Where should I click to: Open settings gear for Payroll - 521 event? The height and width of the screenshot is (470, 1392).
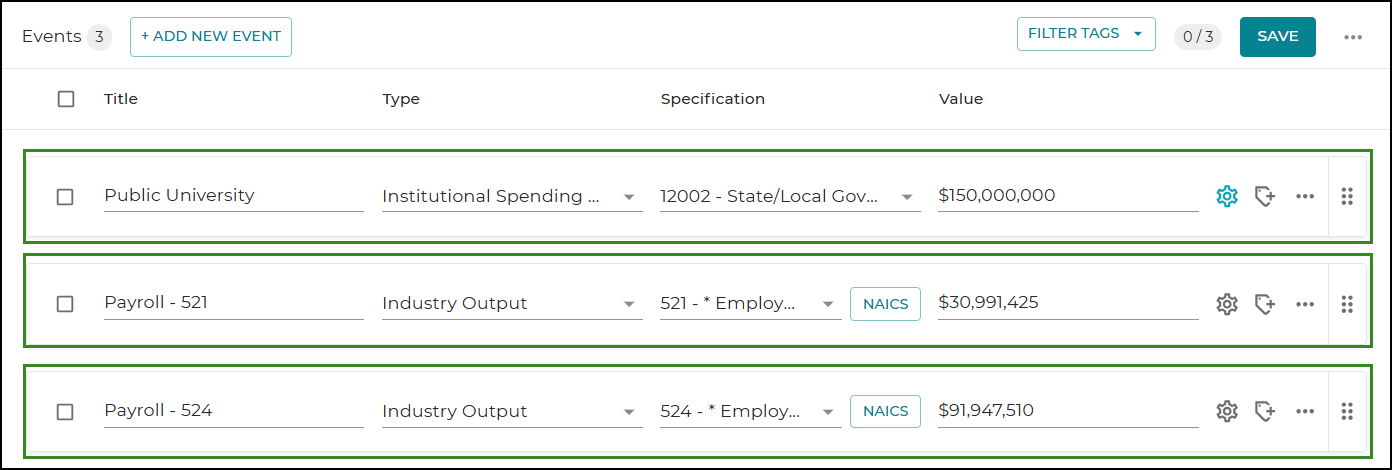click(x=1227, y=304)
